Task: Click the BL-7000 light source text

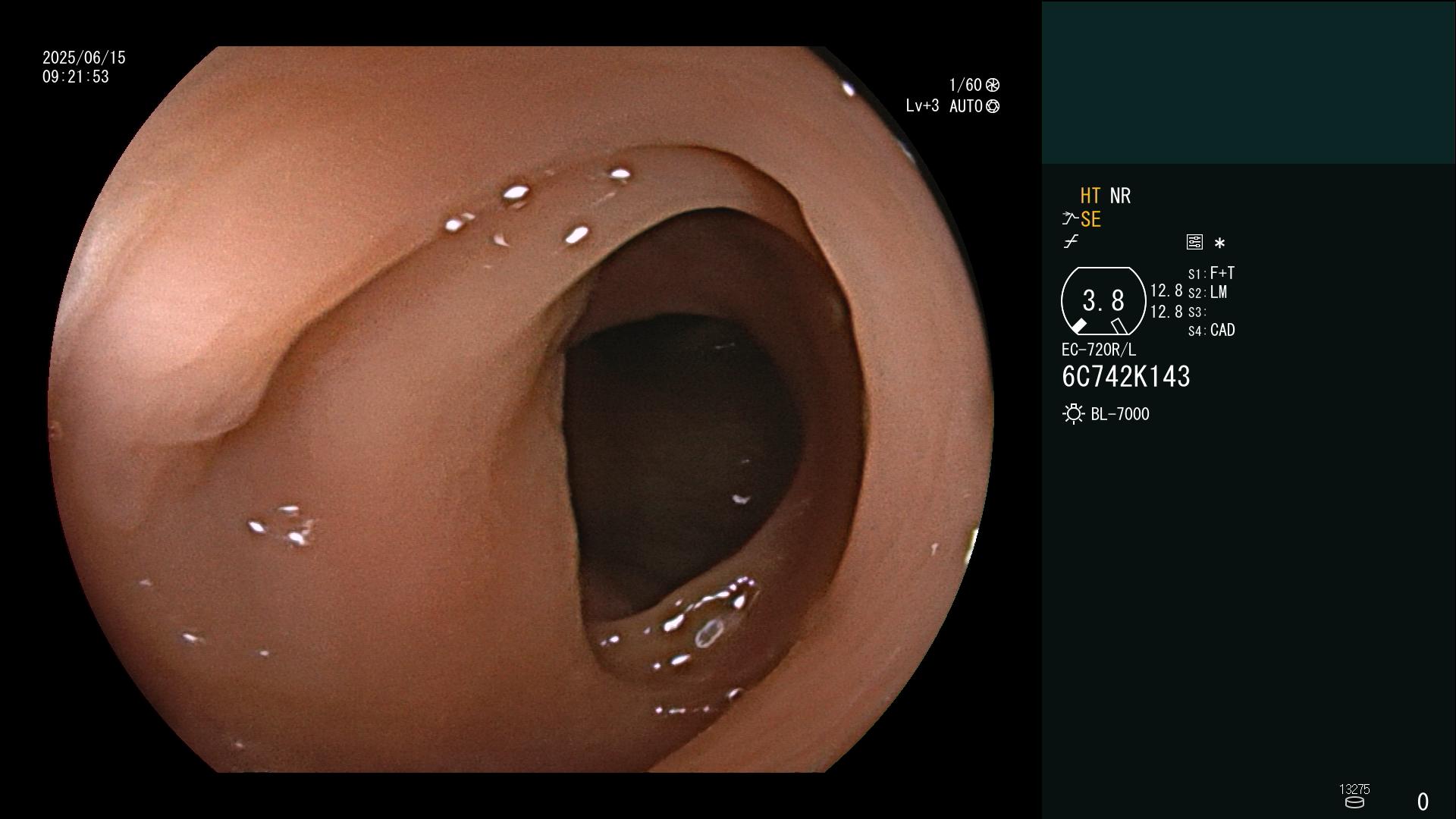Action: tap(1120, 414)
